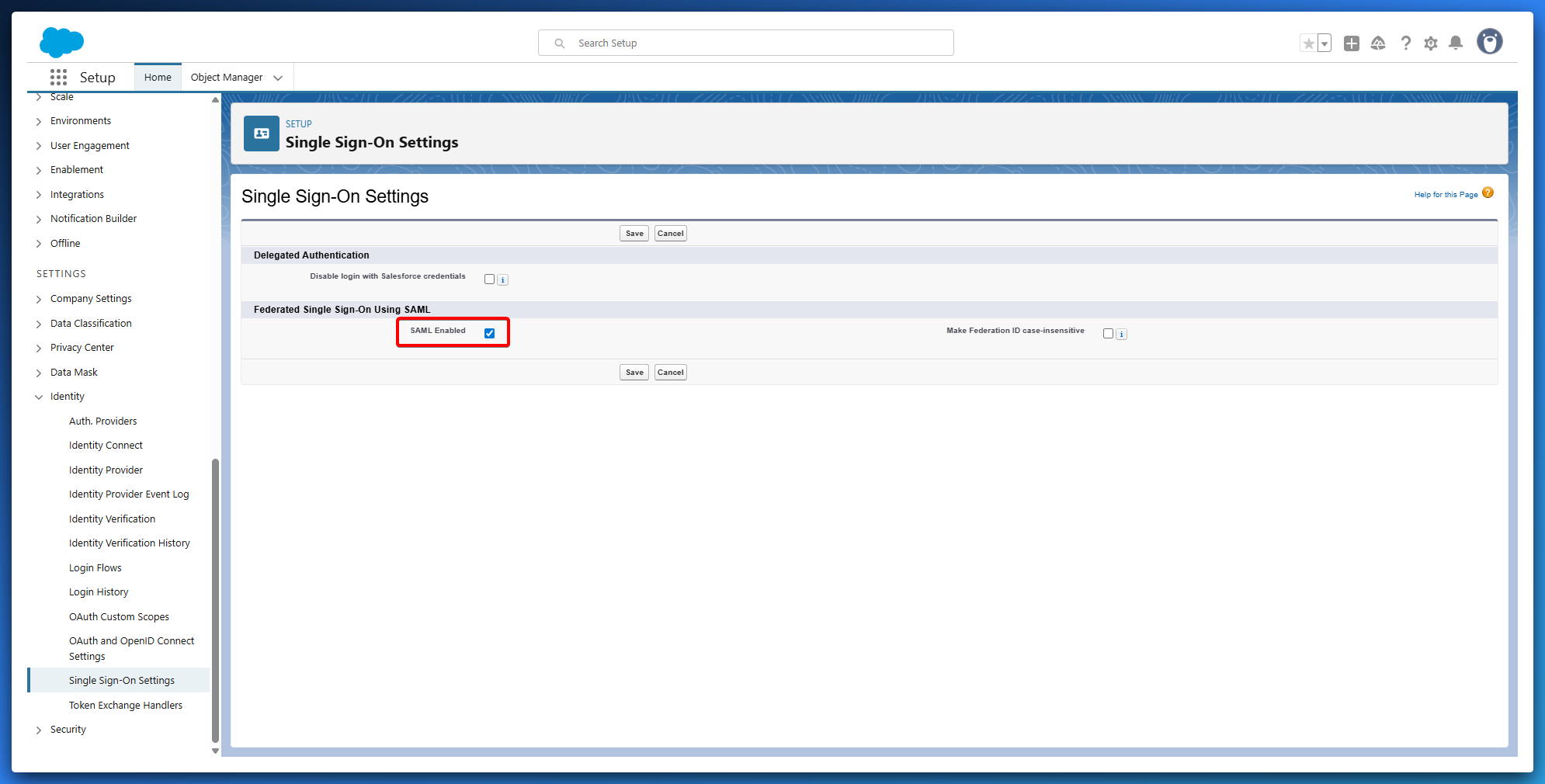Screen dimensions: 1545x784
Task: Click the sidebar scroll up arrow
Action: click(x=215, y=99)
